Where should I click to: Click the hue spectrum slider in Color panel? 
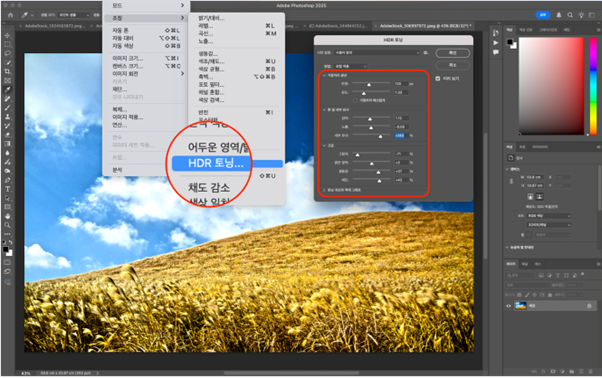(x=593, y=86)
